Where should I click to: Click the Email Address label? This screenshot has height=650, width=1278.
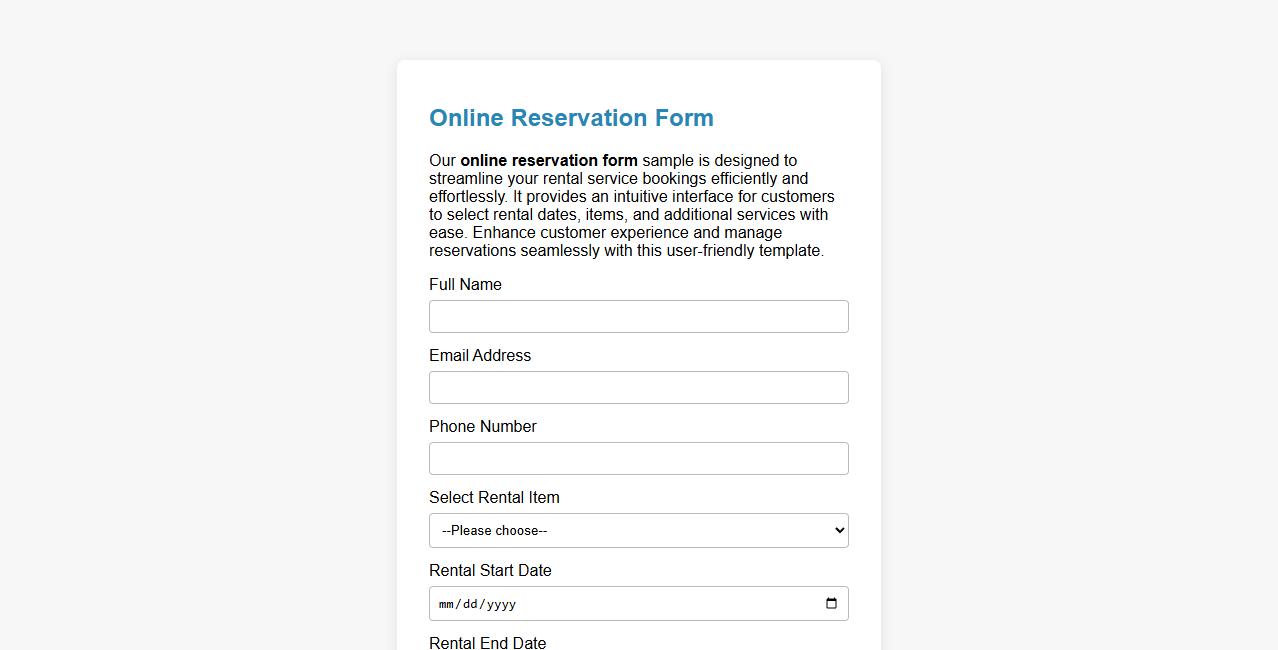(479, 355)
